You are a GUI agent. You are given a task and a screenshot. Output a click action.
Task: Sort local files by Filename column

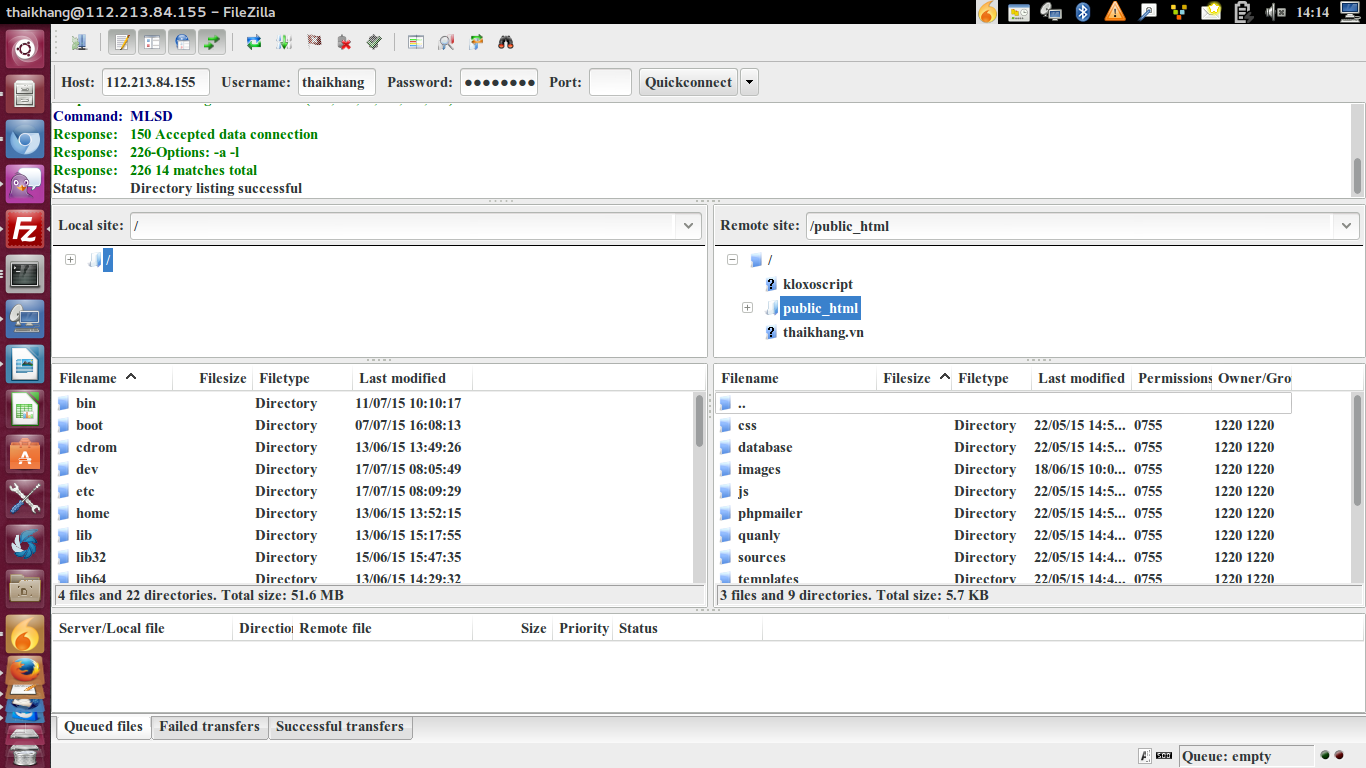pos(112,378)
